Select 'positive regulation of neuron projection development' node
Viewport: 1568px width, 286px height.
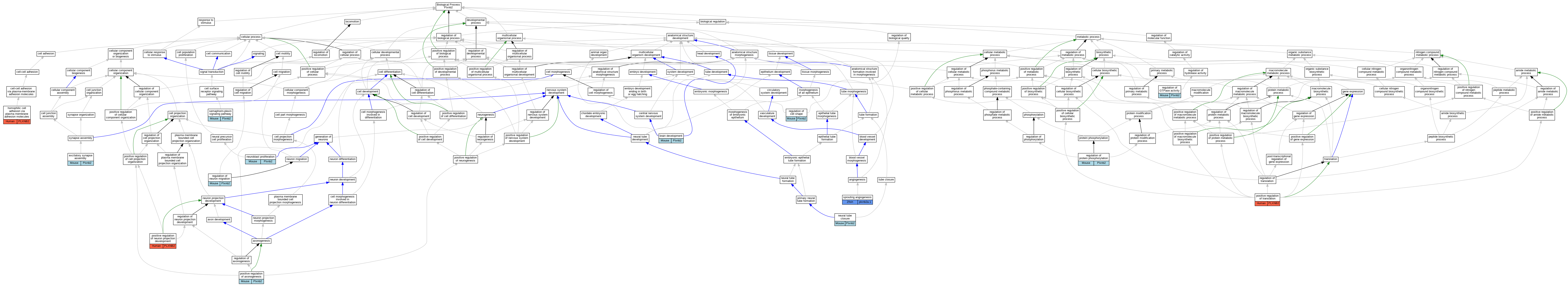pos(163,241)
